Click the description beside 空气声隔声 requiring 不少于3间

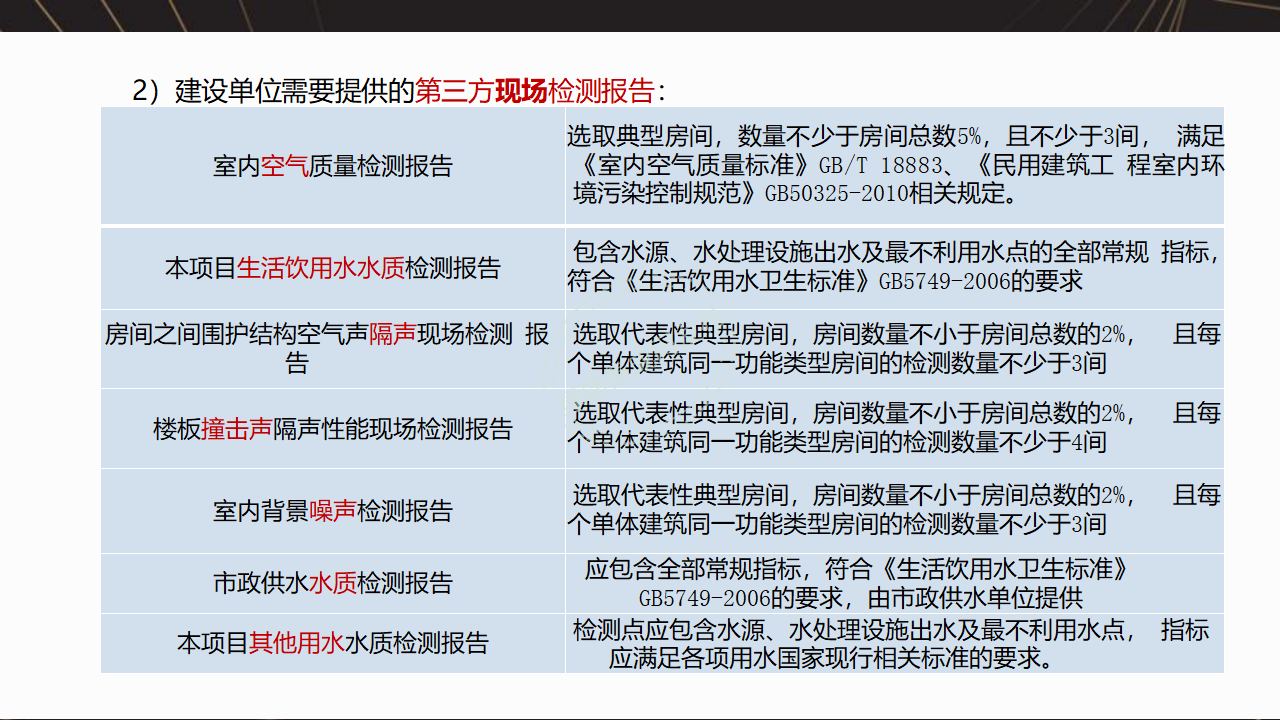point(895,349)
